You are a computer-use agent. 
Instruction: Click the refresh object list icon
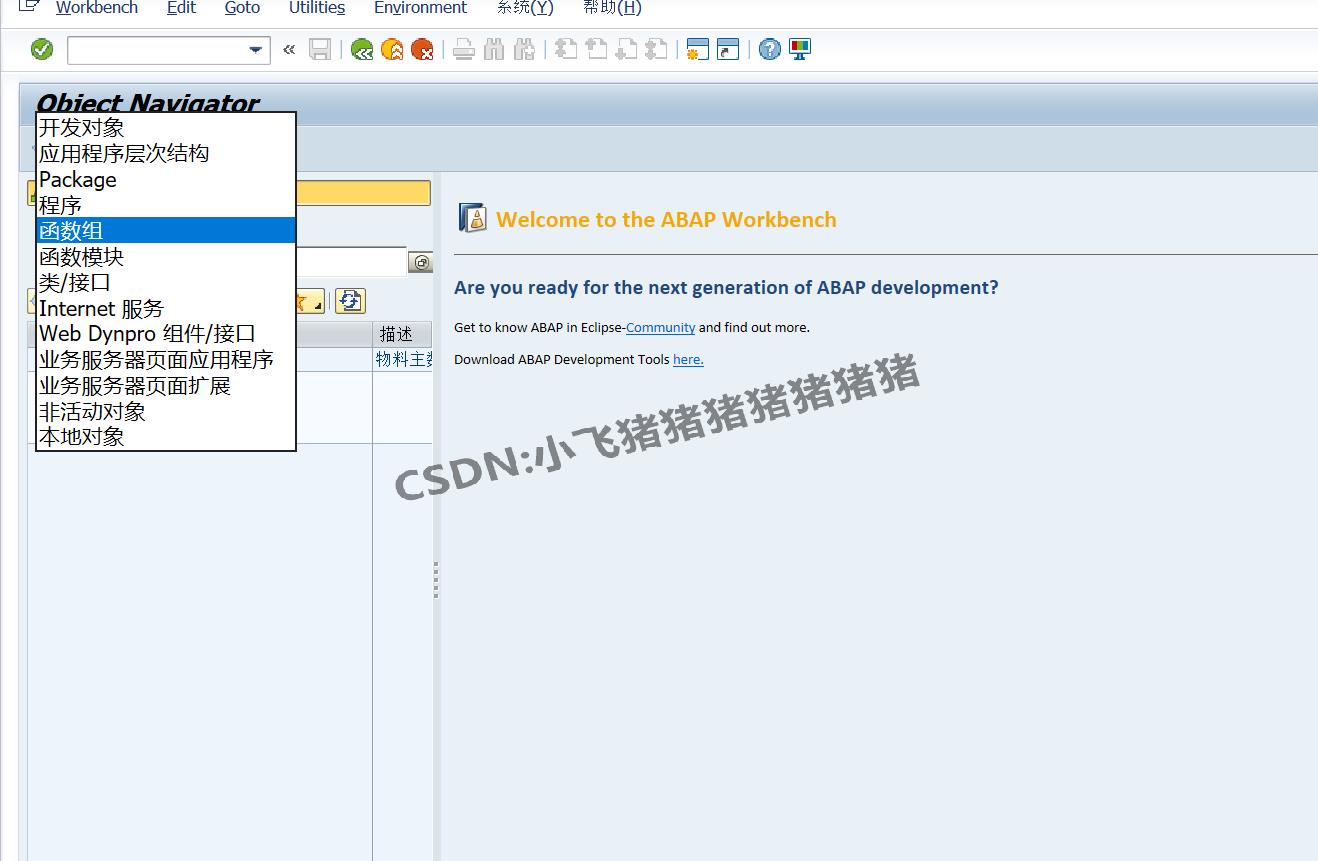click(x=350, y=300)
